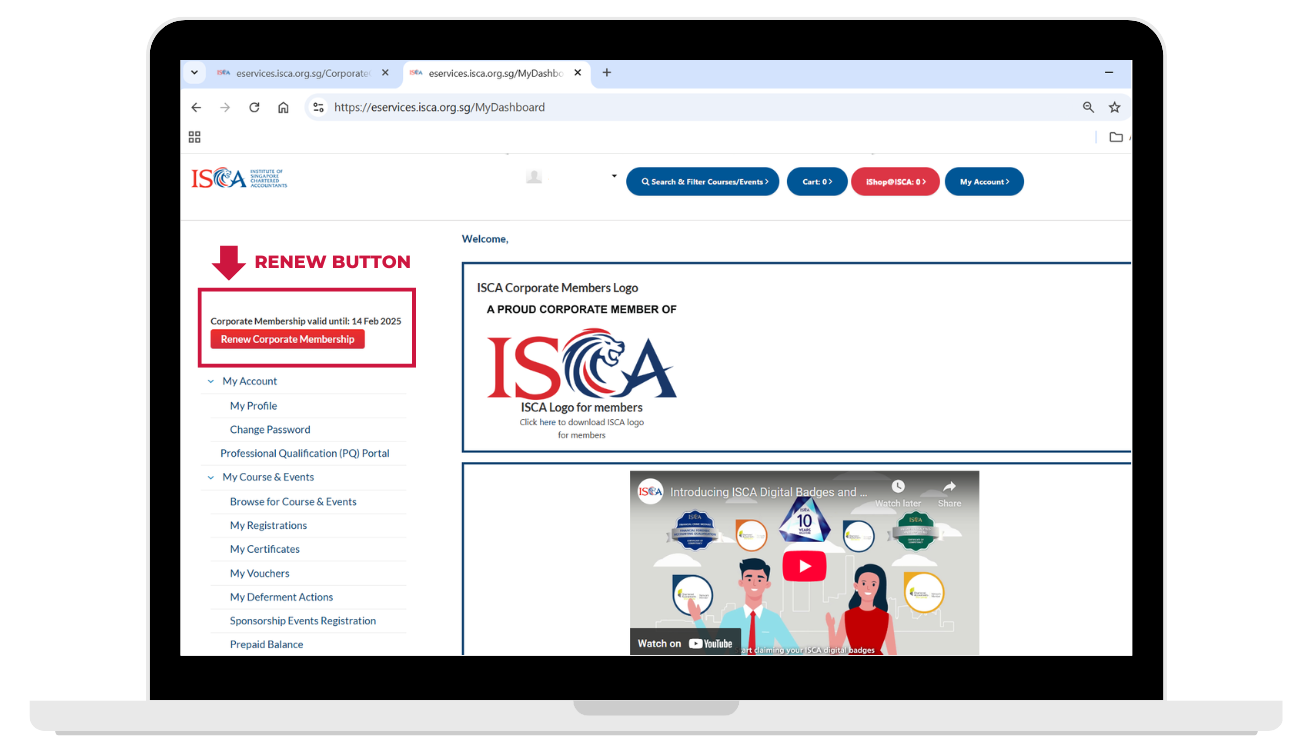Screen dimensions: 1303x748
Task: Minimize the browser window
Action: tap(1109, 73)
